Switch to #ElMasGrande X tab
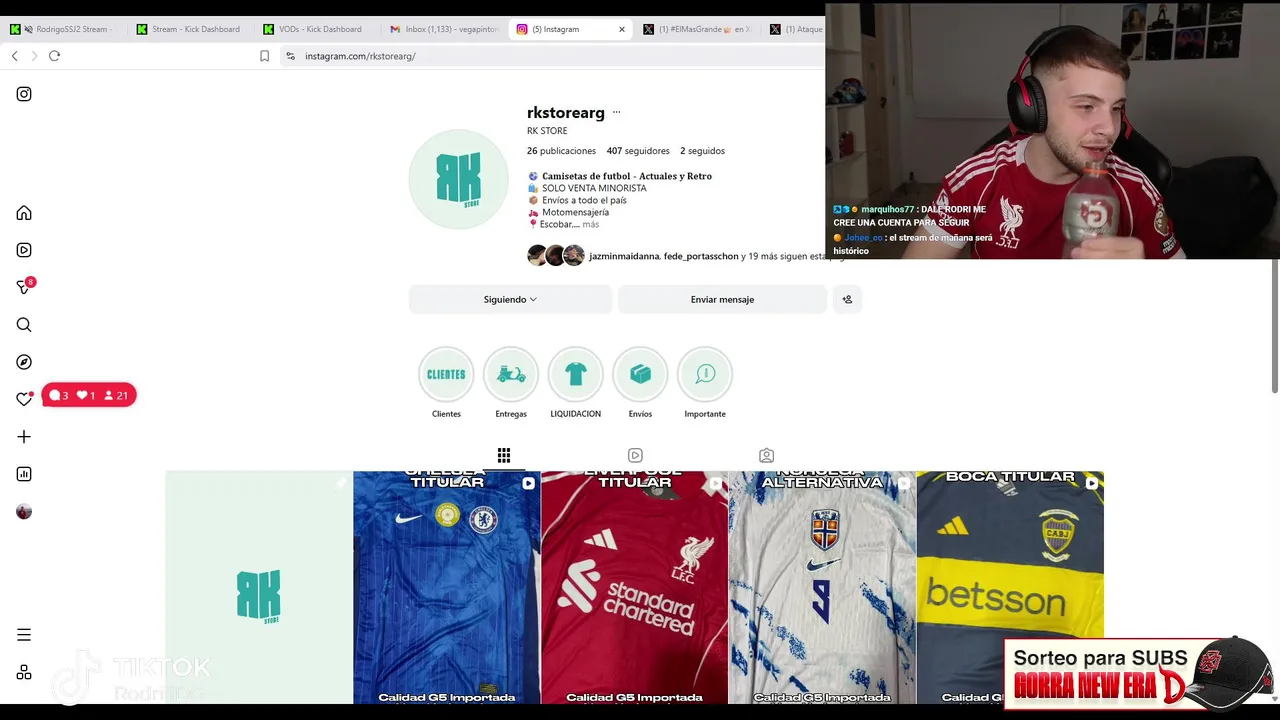This screenshot has width=1280, height=720. pos(697,29)
